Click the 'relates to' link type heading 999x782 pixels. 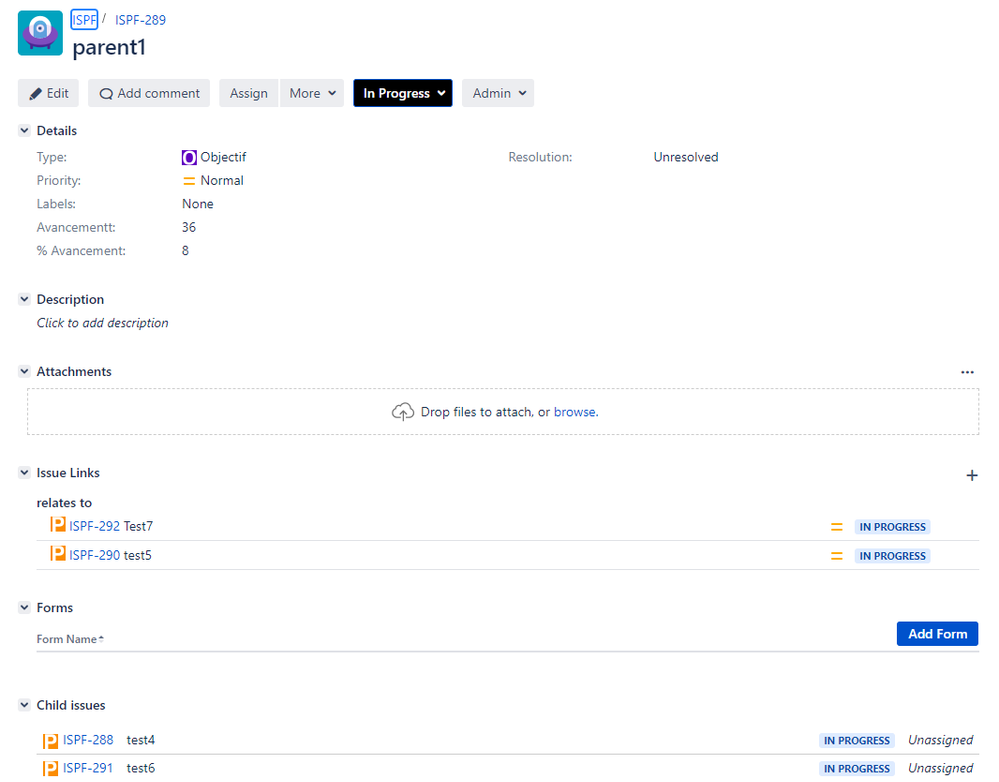[x=64, y=503]
